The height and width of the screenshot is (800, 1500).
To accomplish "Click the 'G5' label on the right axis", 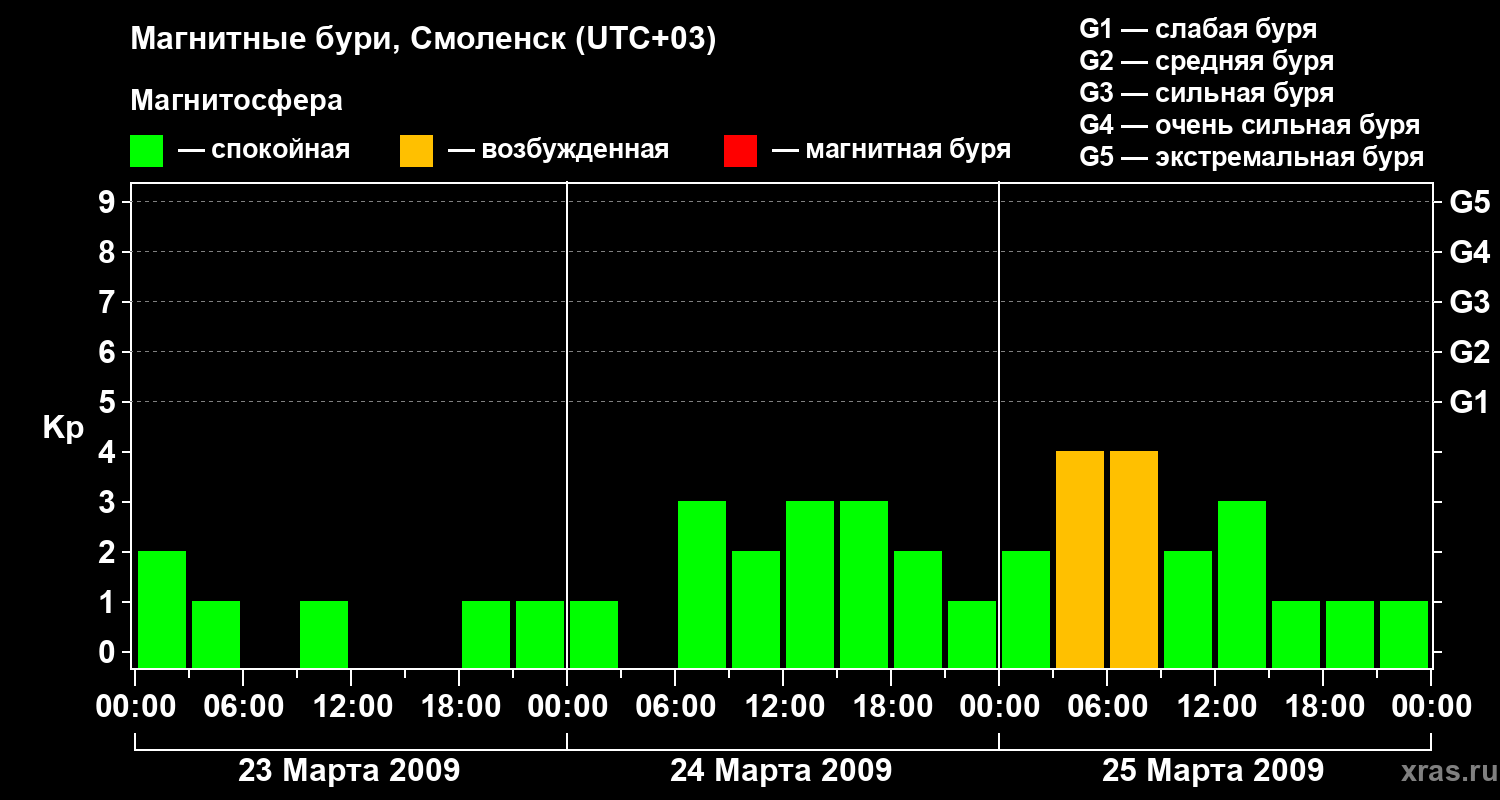I will tap(1469, 203).
